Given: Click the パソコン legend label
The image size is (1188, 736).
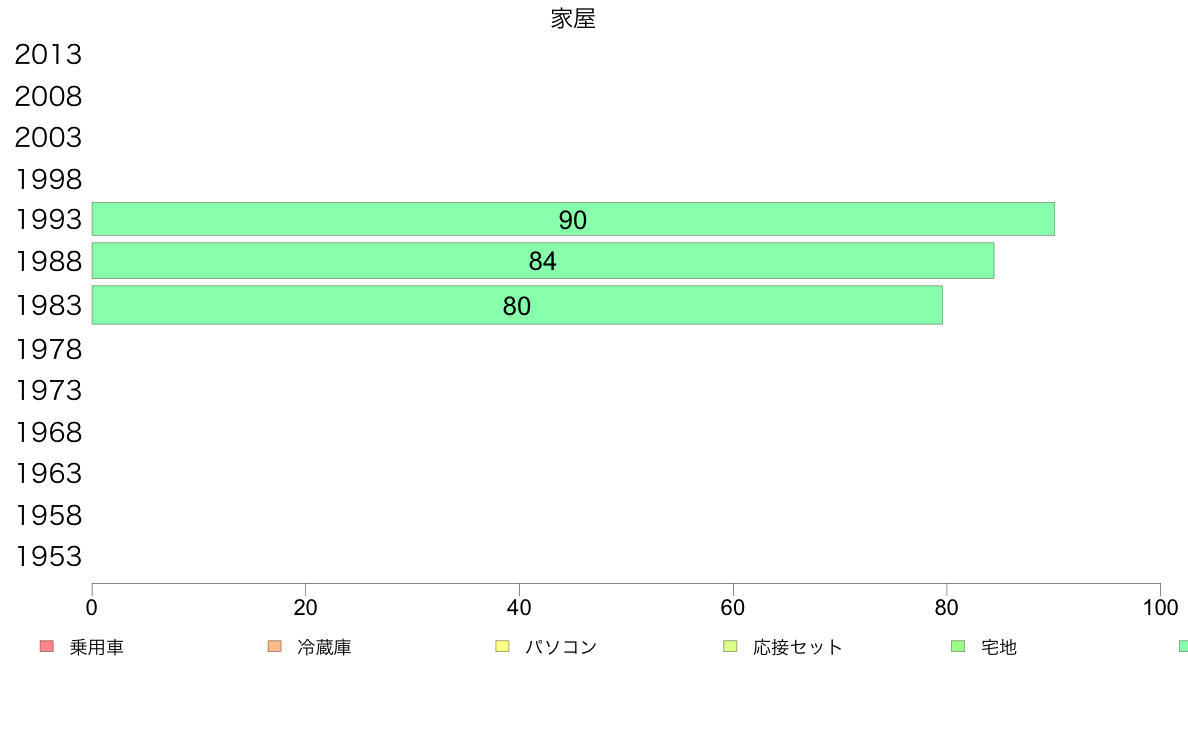Looking at the screenshot, I should pos(561,647).
